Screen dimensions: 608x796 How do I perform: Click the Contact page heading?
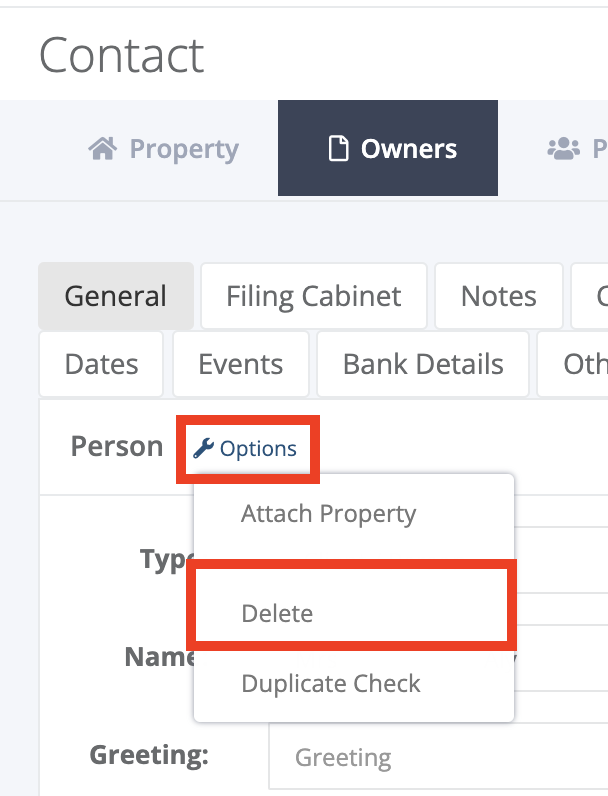pos(122,54)
